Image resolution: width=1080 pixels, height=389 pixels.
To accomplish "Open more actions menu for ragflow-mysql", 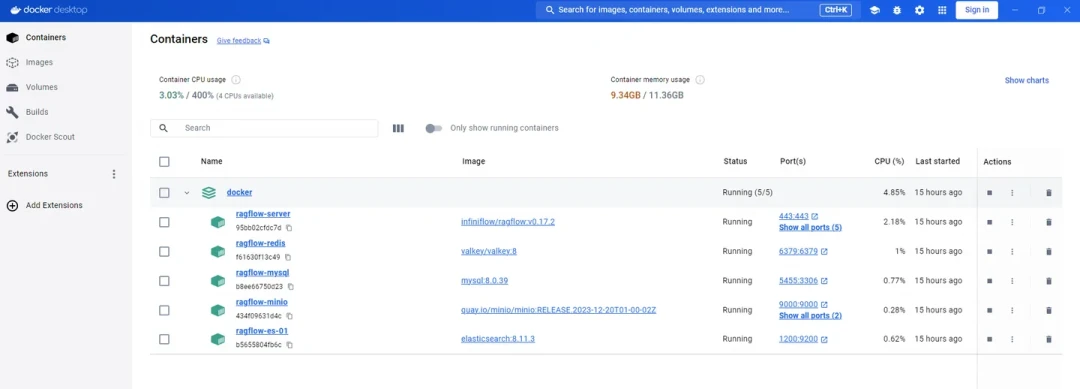I will pos(1012,281).
